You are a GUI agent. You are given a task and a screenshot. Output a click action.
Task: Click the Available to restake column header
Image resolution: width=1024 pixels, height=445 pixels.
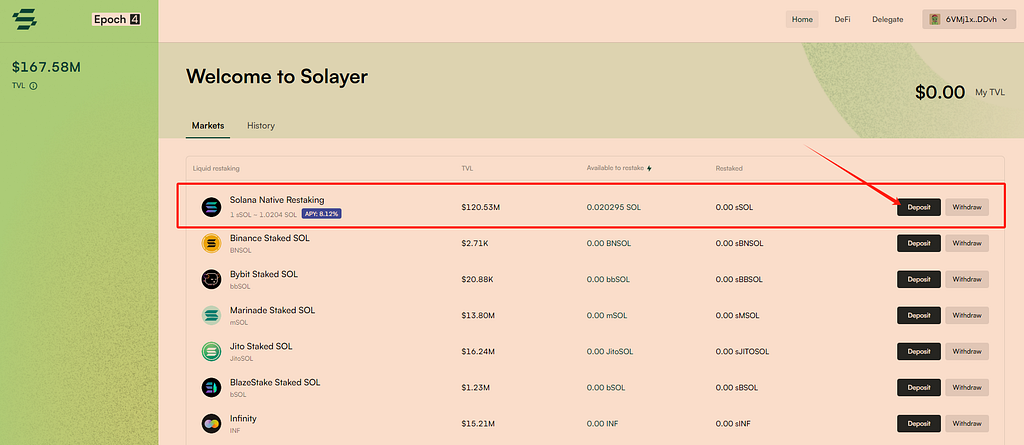point(615,168)
